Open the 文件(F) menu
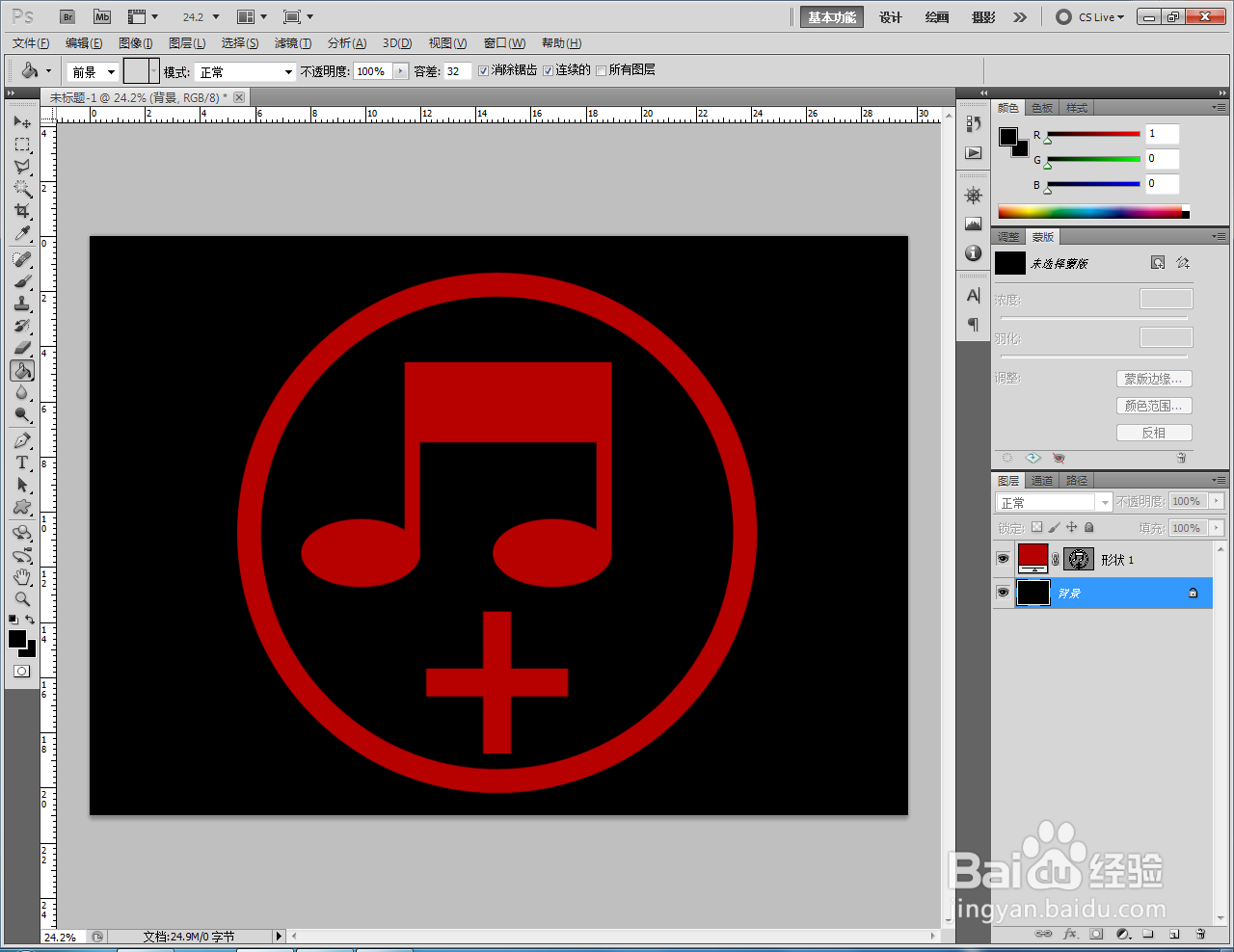The height and width of the screenshot is (952, 1234). click(31, 43)
